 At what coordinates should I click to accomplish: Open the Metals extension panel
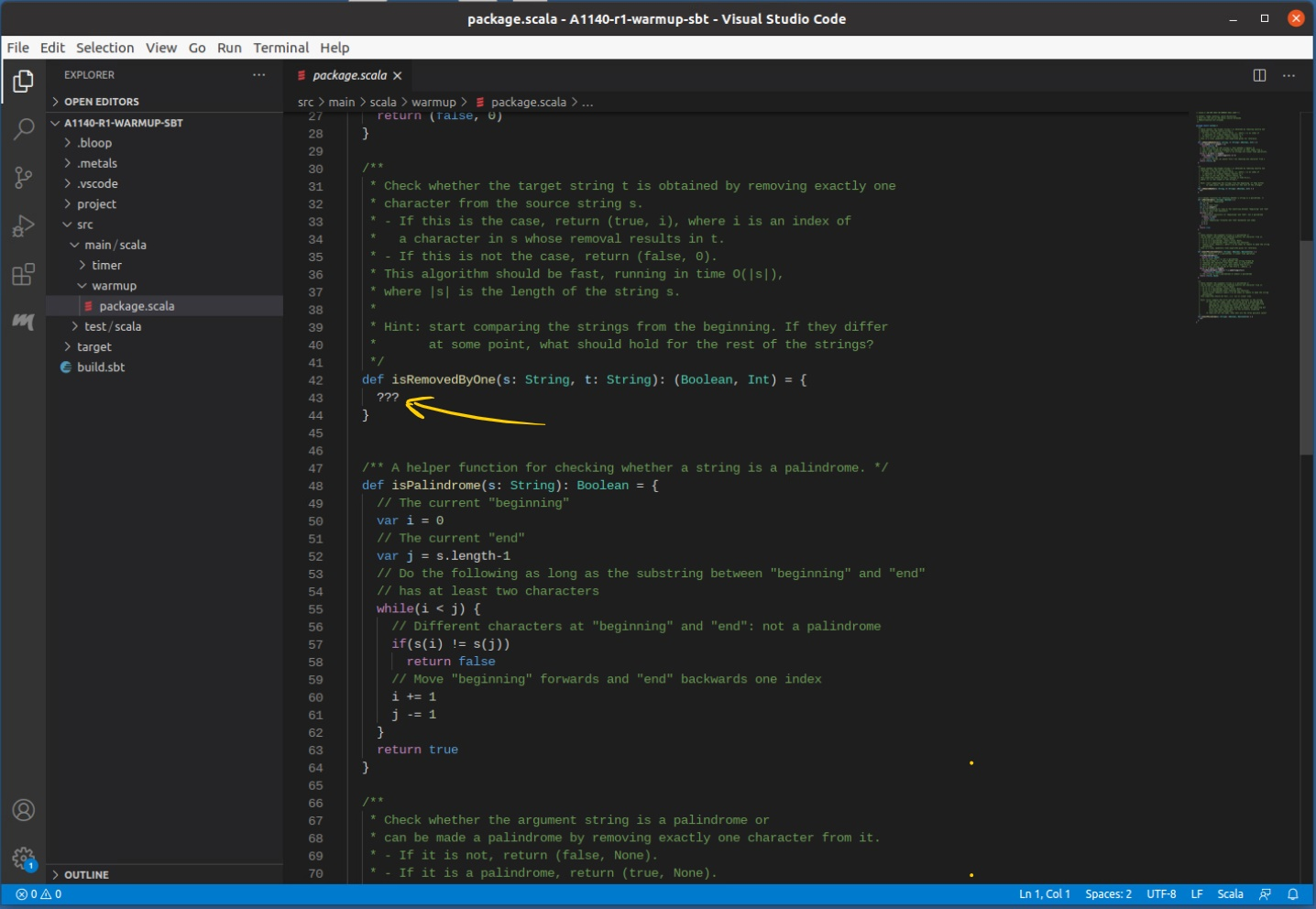tap(24, 322)
